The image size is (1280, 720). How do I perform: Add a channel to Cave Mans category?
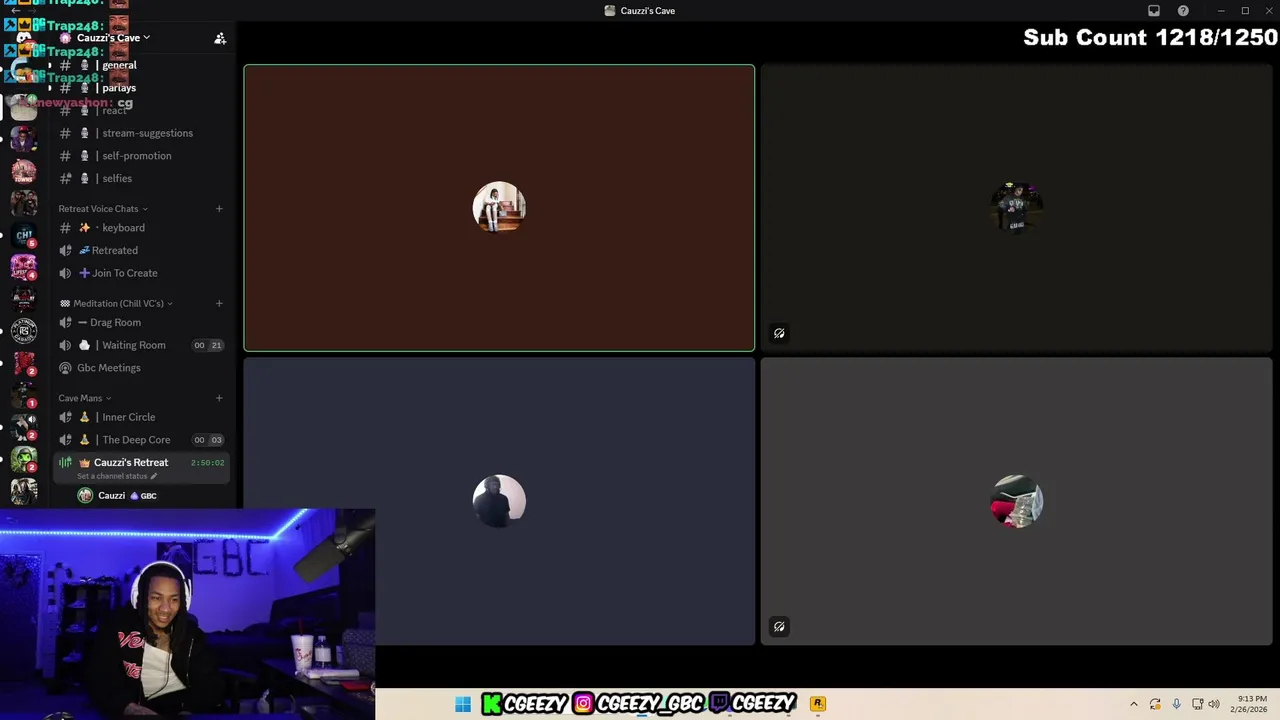tap(219, 398)
